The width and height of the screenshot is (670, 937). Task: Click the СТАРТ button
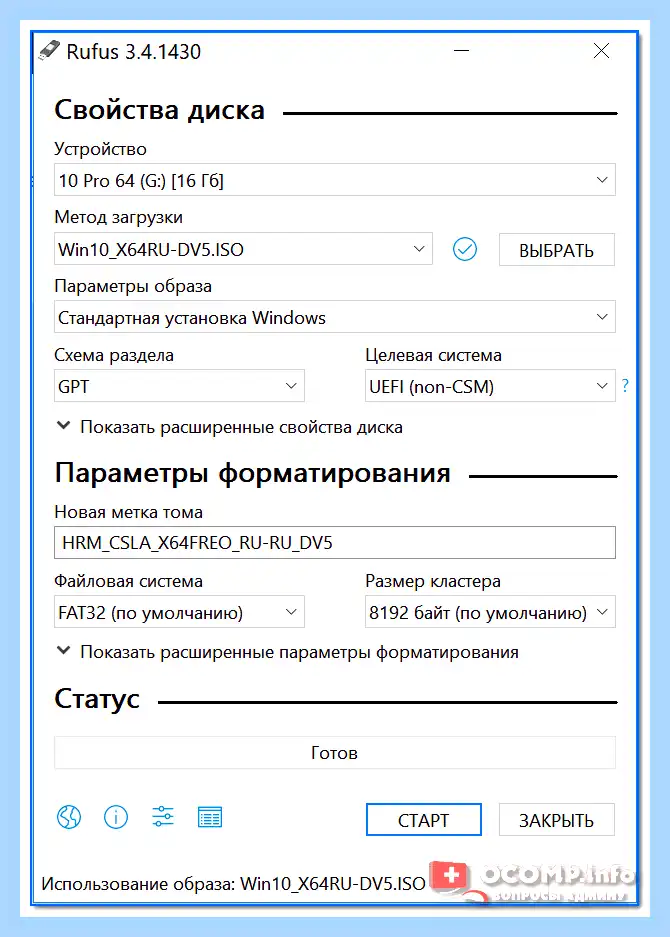click(x=424, y=820)
